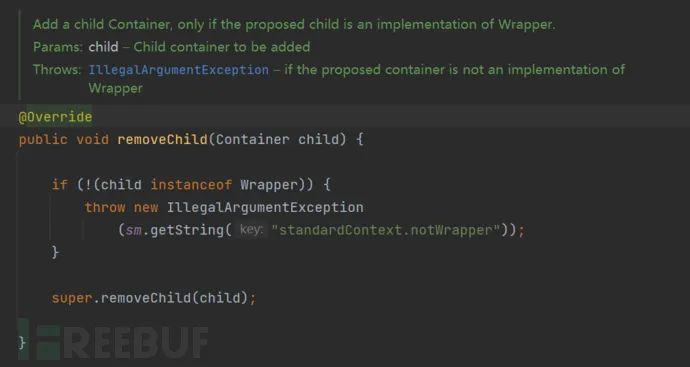Click super.removeChild(child) call's removeChild
This screenshot has height=367, width=690.
point(146,298)
